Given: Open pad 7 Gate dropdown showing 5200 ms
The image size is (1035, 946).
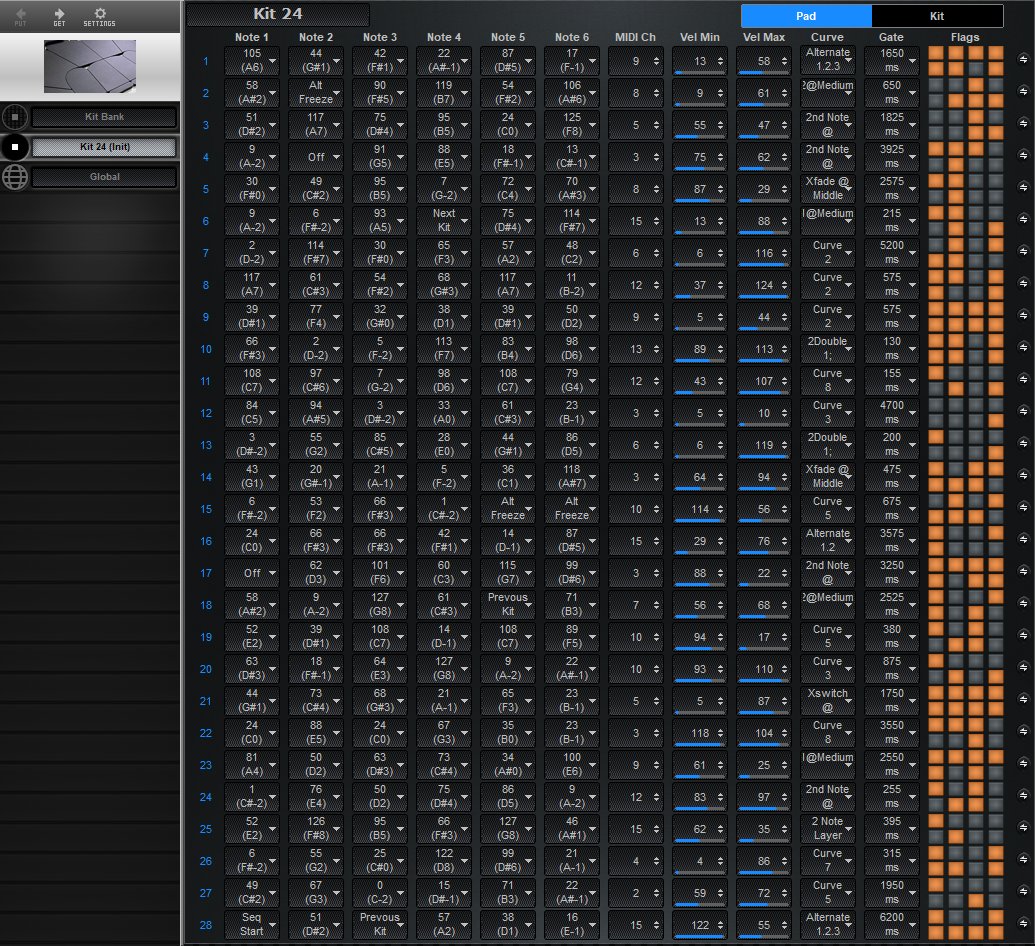Looking at the screenshot, I should point(892,252).
